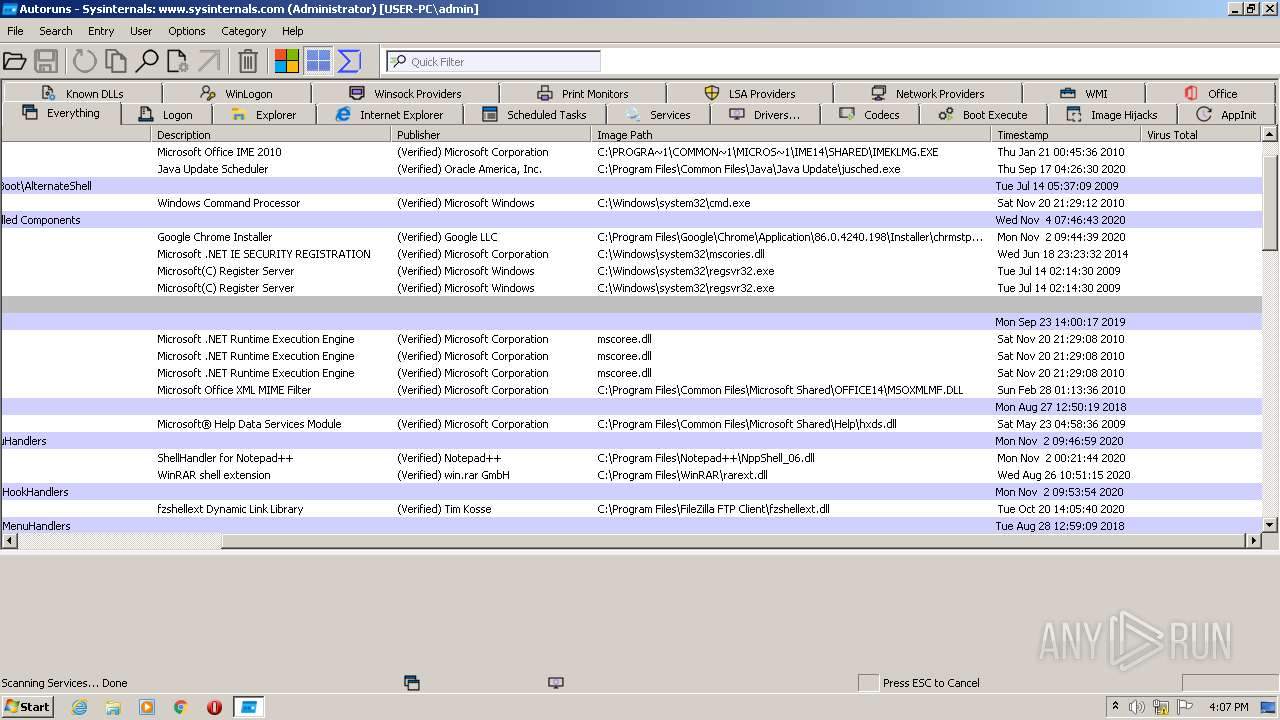Switch to the Print Monitors tab
This screenshot has height=720, width=1280.
582,93
